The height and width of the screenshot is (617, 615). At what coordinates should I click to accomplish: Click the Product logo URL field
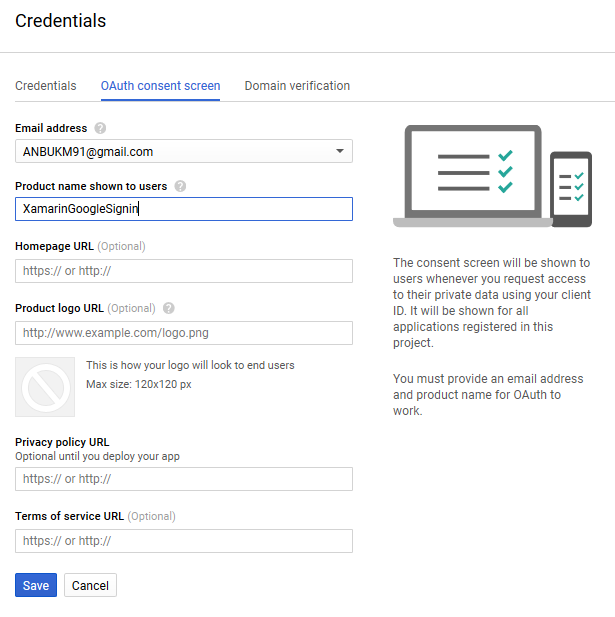tap(184, 333)
